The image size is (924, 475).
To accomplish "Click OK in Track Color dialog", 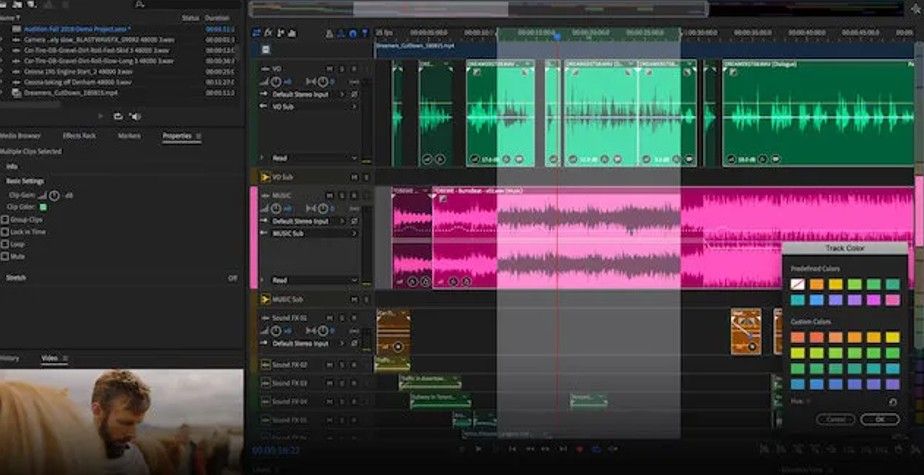I will point(880,420).
